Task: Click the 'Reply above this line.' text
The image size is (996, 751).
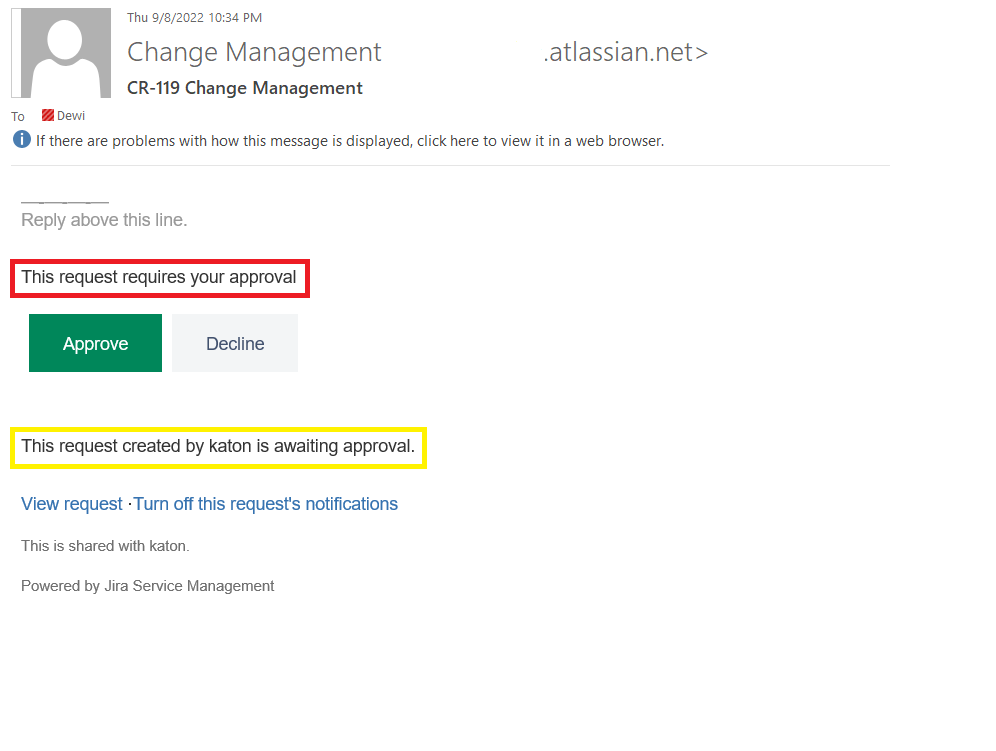Action: click(104, 220)
